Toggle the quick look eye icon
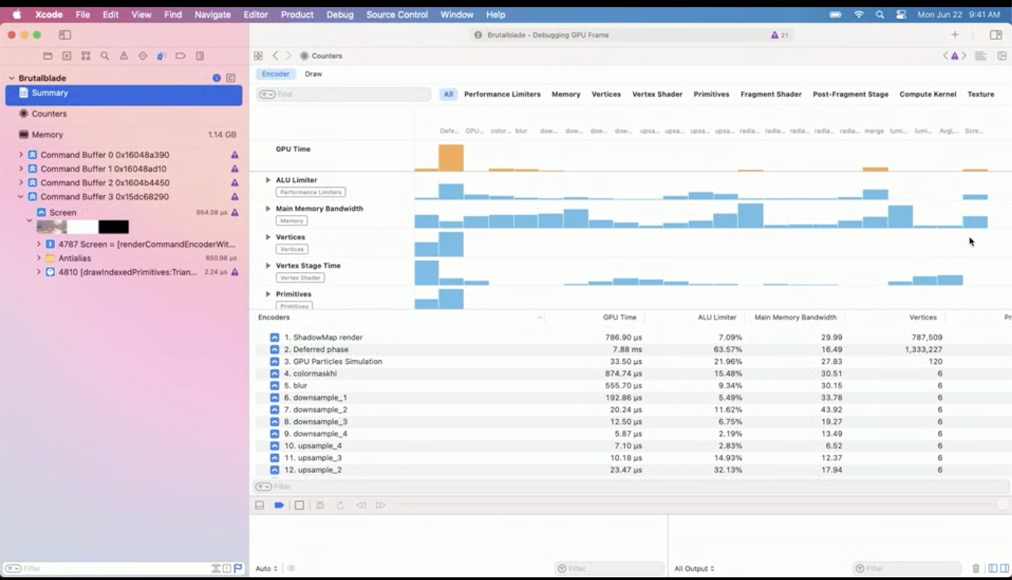 [292, 568]
